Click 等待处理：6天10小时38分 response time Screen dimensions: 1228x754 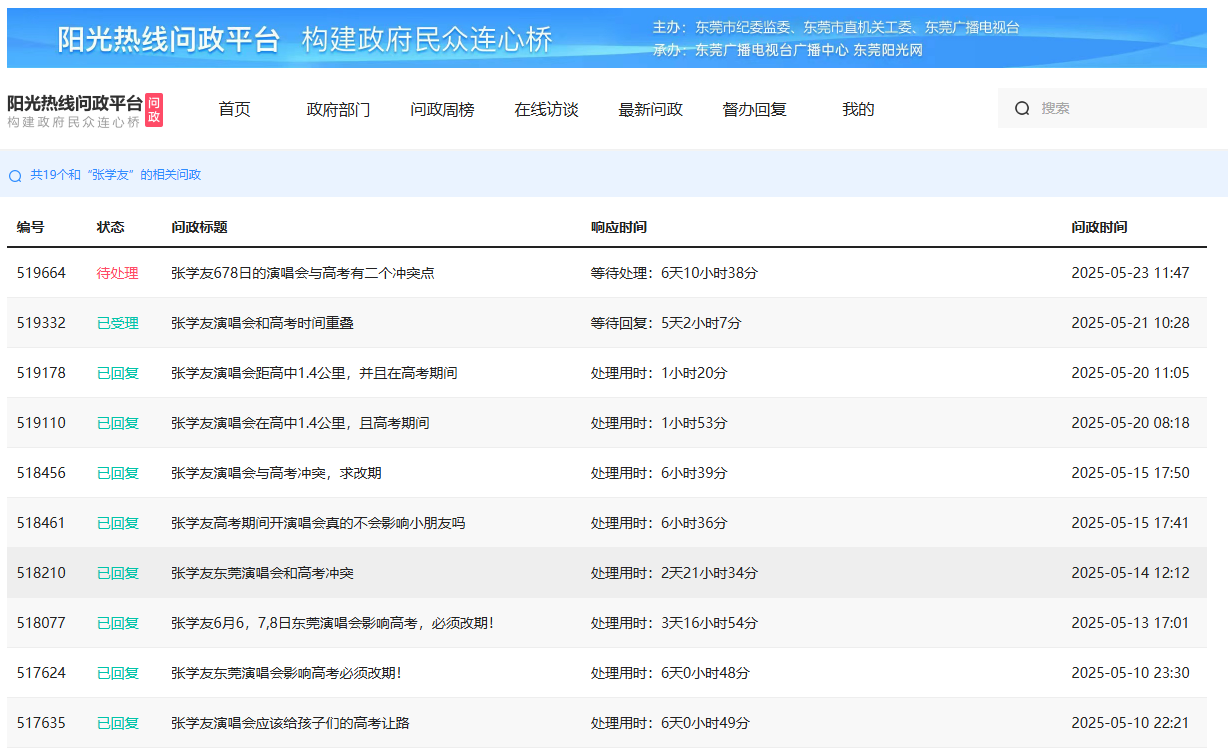(674, 273)
